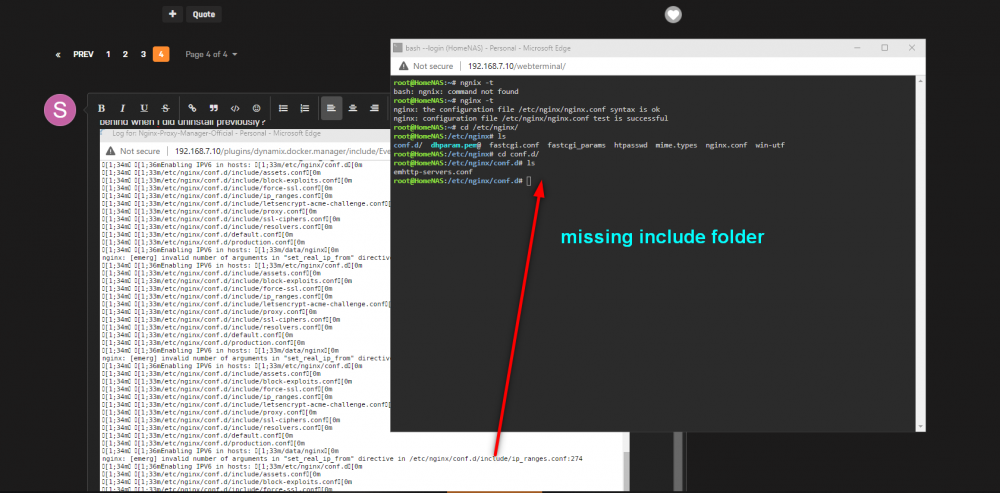This screenshot has width=1000, height=493.
Task: Click emhttp-servers.conf in terminal output
Action: coord(433,172)
